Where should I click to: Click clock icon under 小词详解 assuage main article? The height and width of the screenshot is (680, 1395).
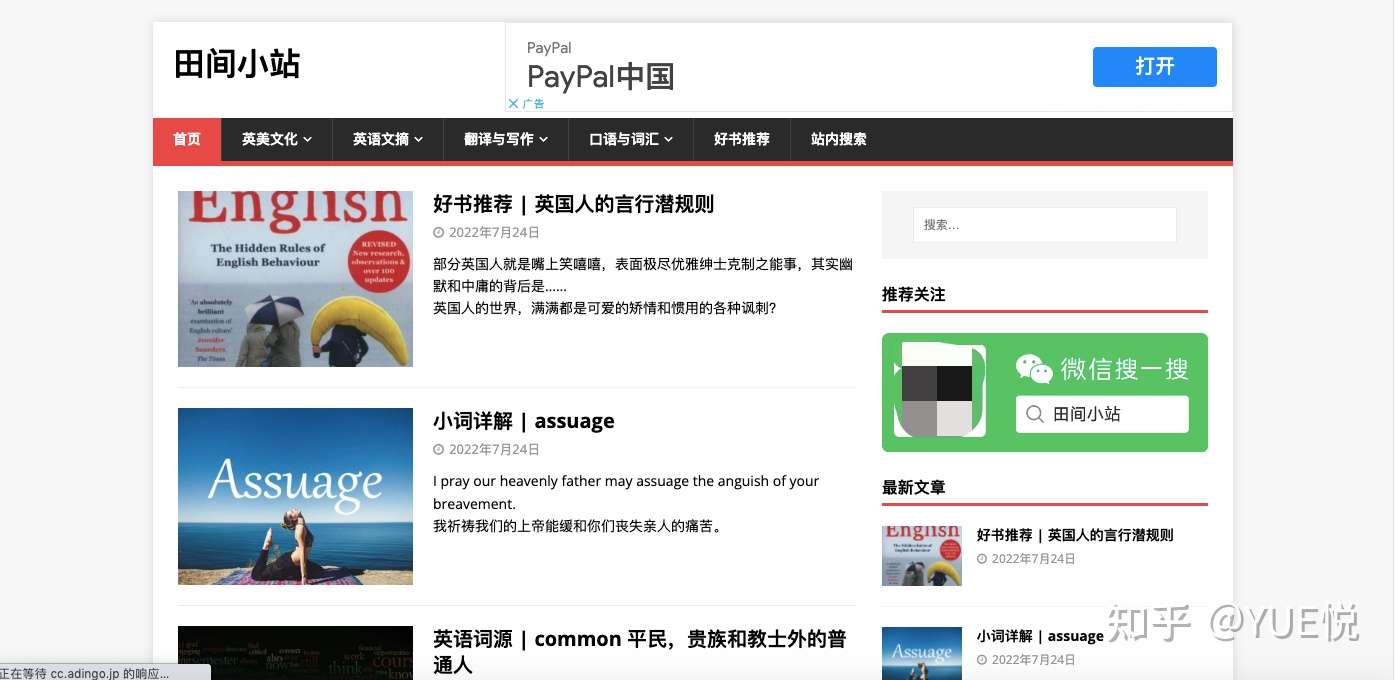pos(438,450)
